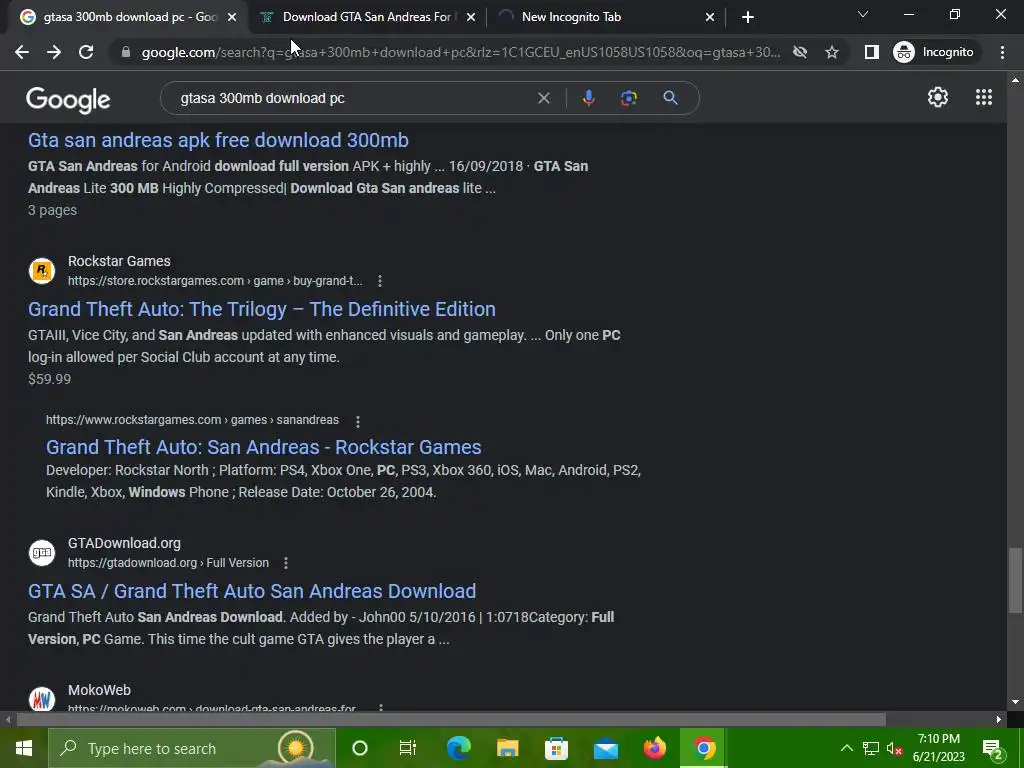Open more options for rockstargames.com sanandreas result

[357, 421]
